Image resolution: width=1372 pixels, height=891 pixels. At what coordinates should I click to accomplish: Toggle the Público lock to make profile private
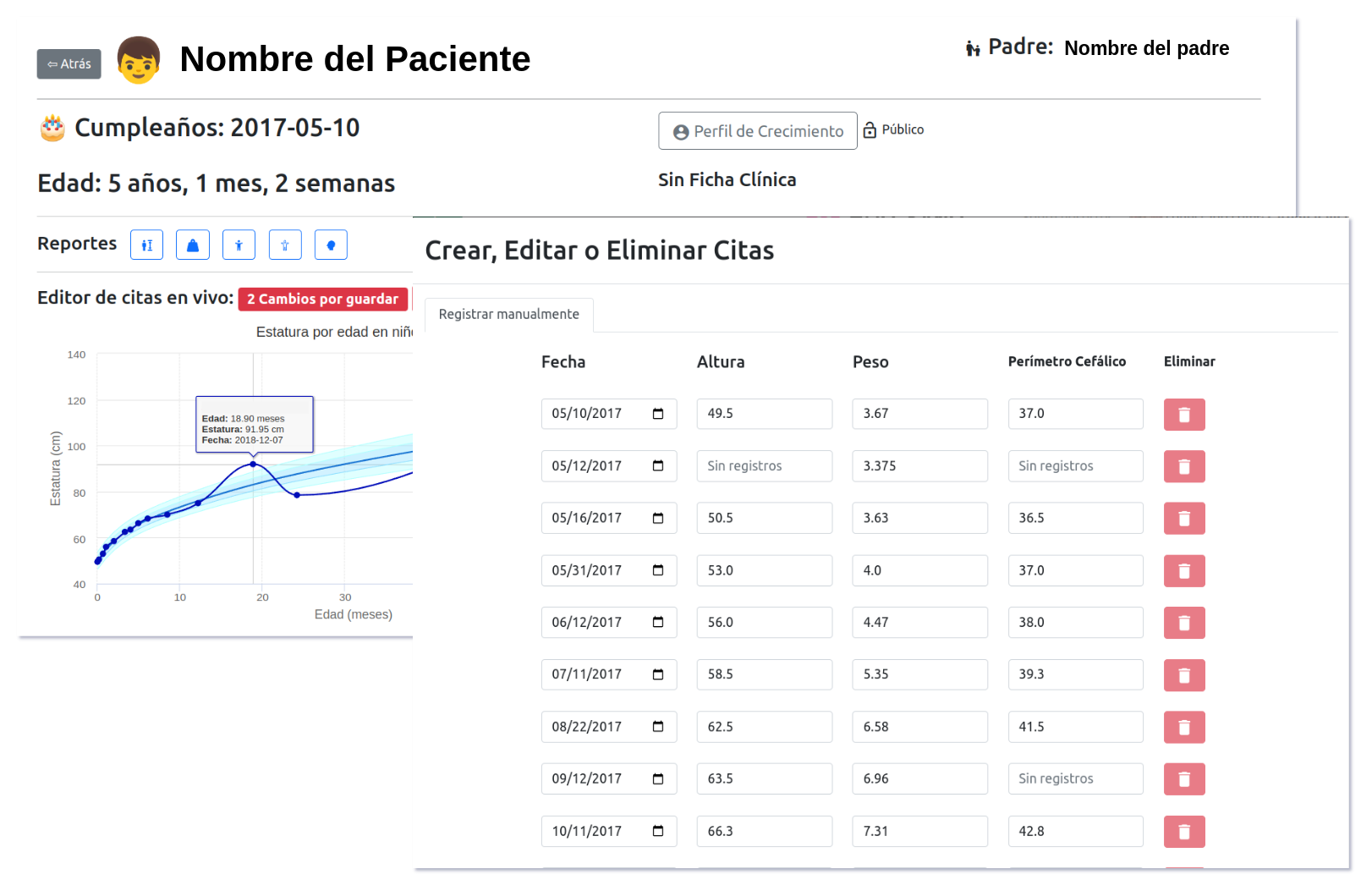tap(870, 129)
